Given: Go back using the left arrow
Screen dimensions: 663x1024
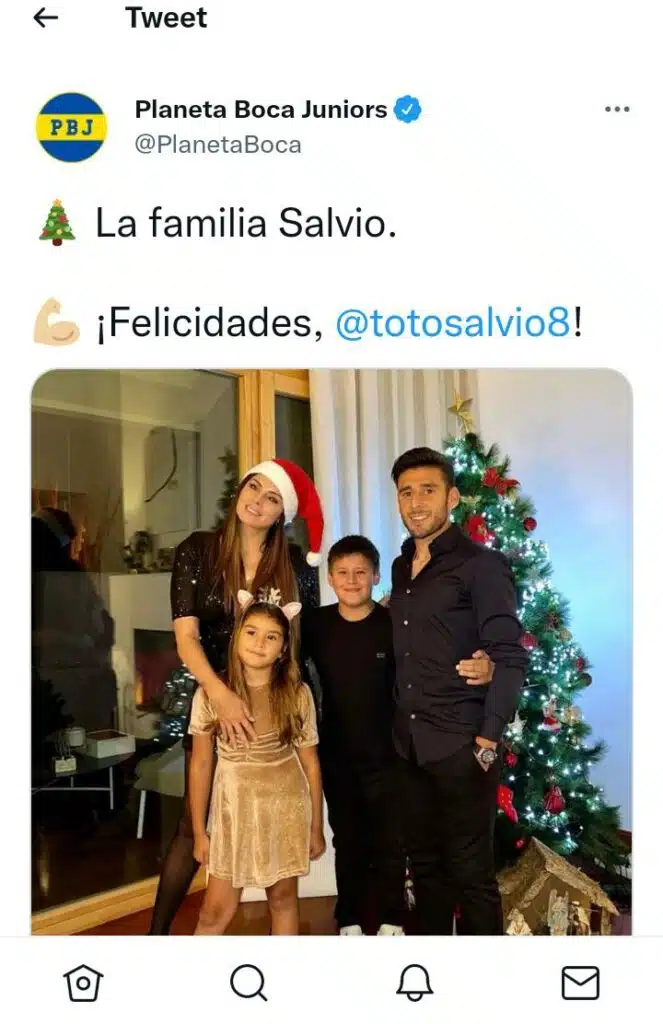Looking at the screenshot, I should click(45, 18).
